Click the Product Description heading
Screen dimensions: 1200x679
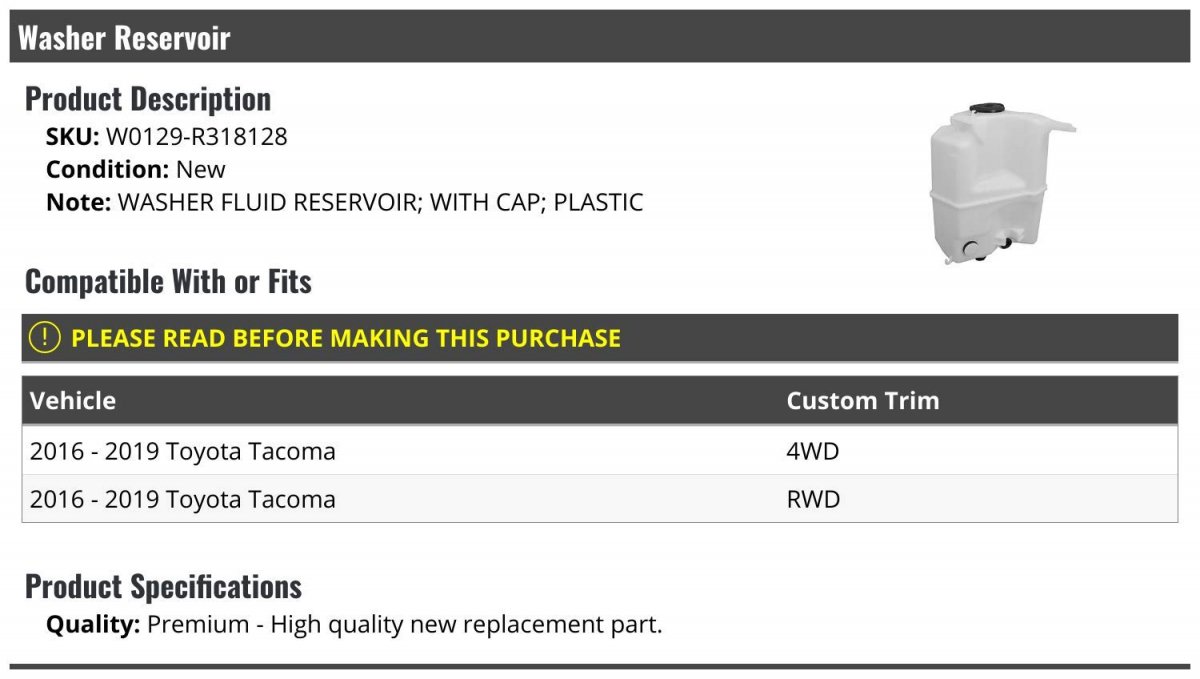148,99
